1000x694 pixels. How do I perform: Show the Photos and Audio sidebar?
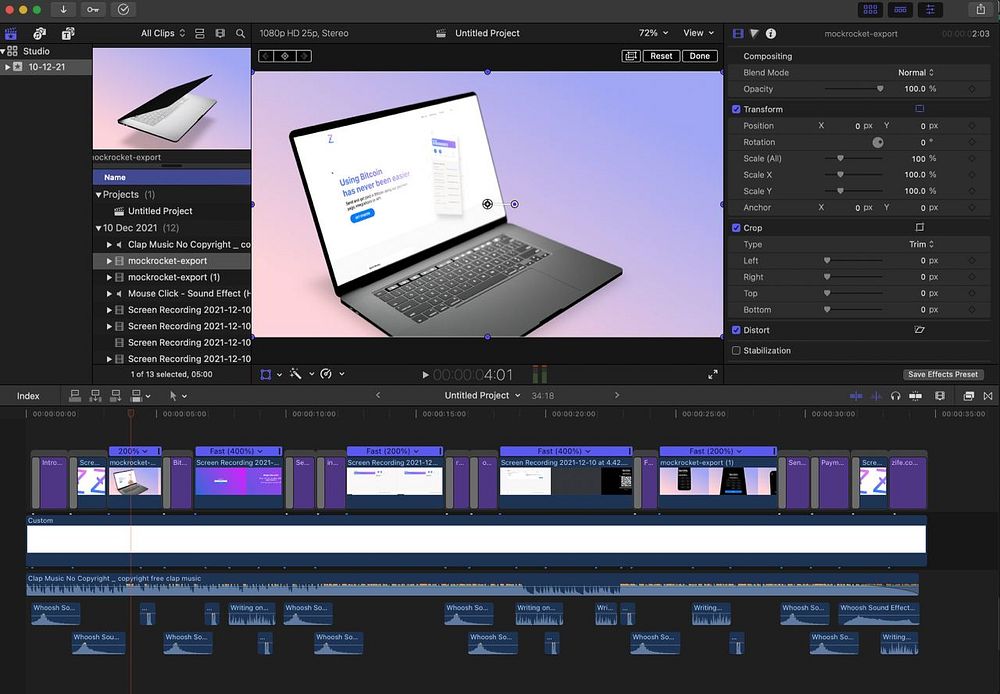click(x=40, y=33)
